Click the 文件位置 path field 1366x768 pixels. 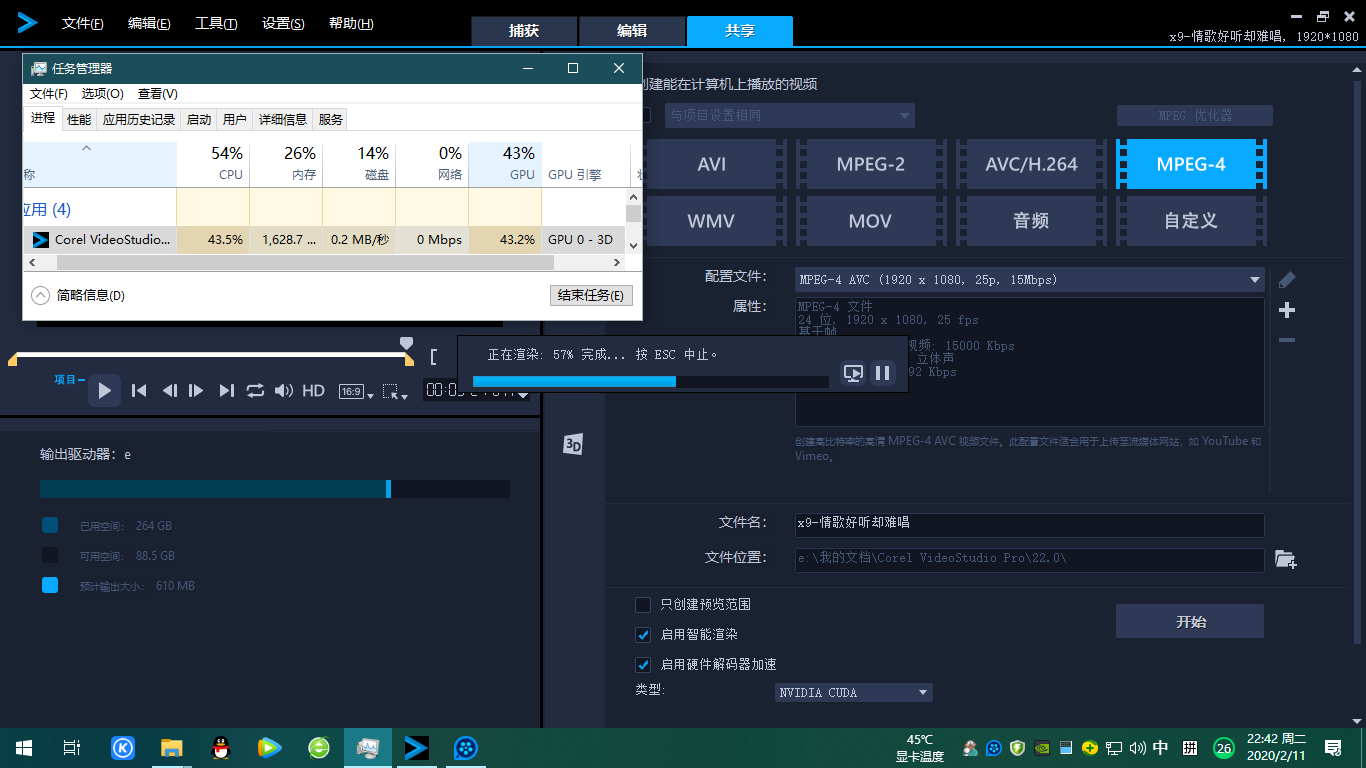[x=1029, y=559]
